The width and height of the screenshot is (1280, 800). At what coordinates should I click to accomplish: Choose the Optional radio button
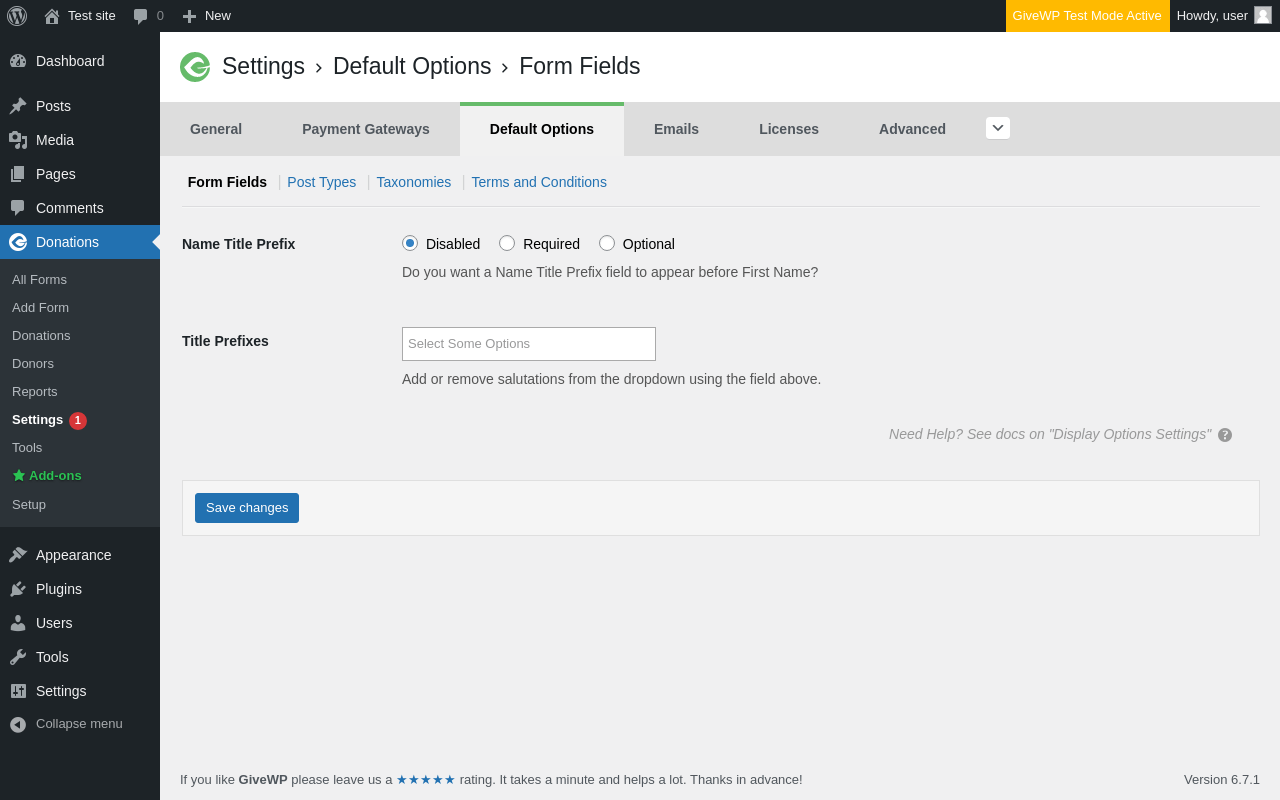click(607, 243)
